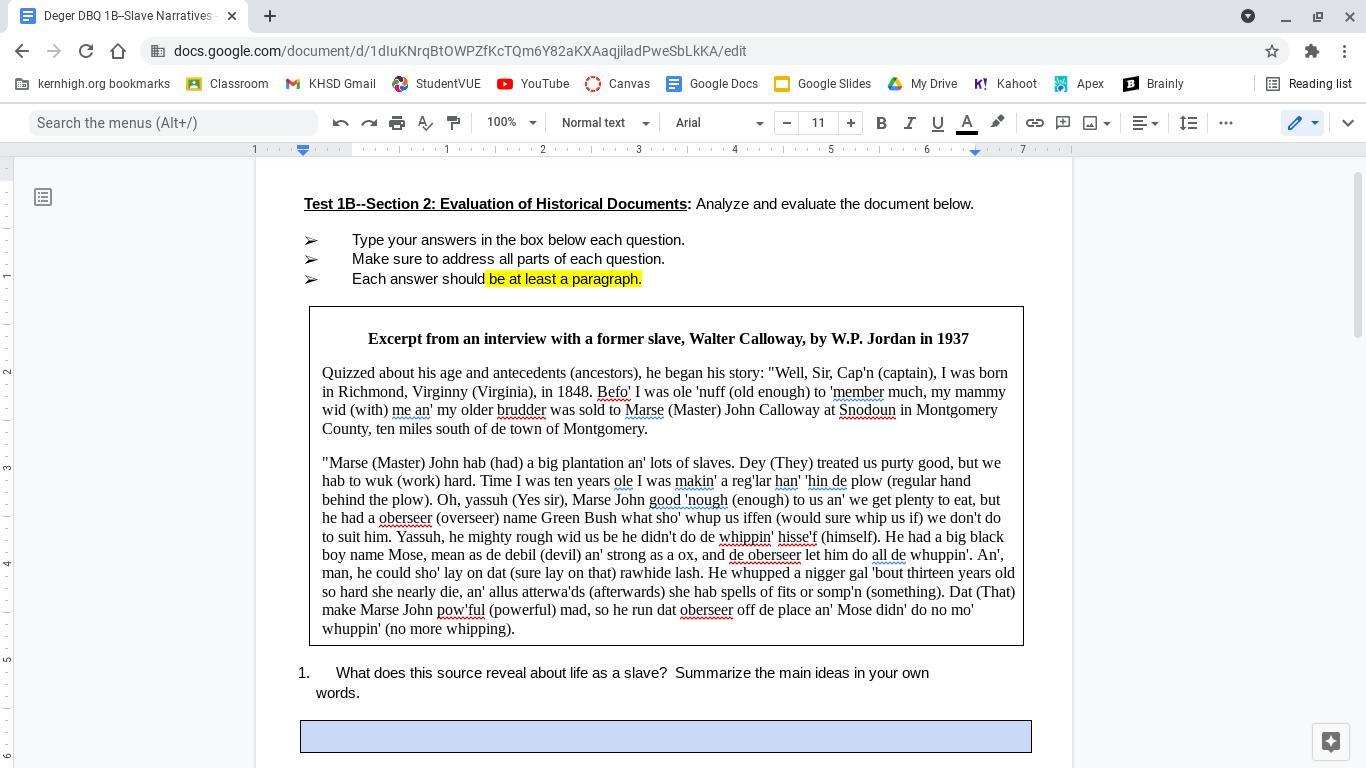Increase the font size with plus button
Screen dimensions: 1366x768
pyautogui.click(x=850, y=123)
